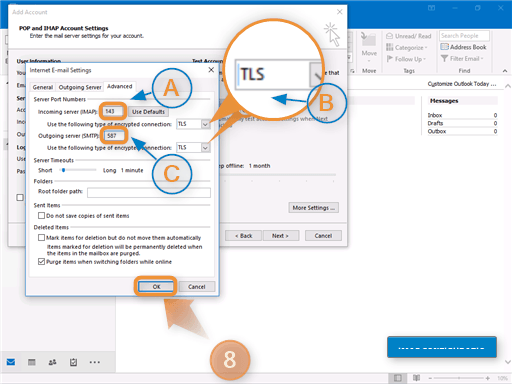The height and width of the screenshot is (384, 512).
Task: Open the Calendar icon in navigation bar
Action: click(32, 362)
